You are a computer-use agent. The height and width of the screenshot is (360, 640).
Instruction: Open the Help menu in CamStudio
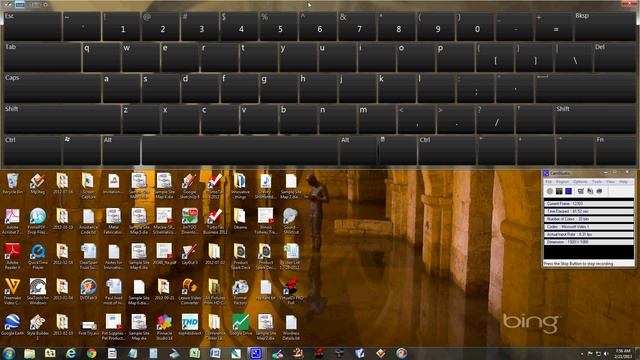tap(623, 182)
